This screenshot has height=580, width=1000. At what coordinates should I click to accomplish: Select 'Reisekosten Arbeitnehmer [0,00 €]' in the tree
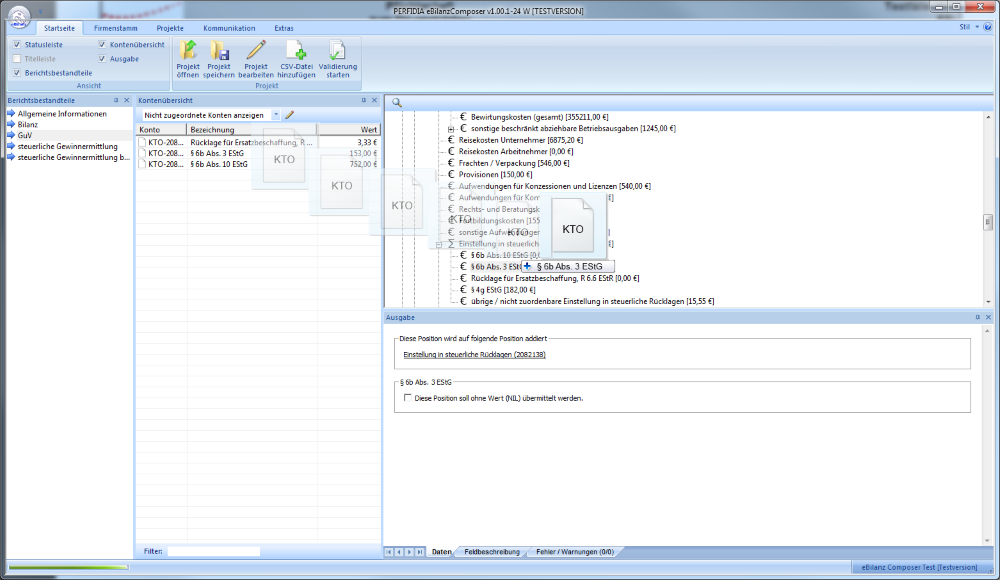click(515, 151)
